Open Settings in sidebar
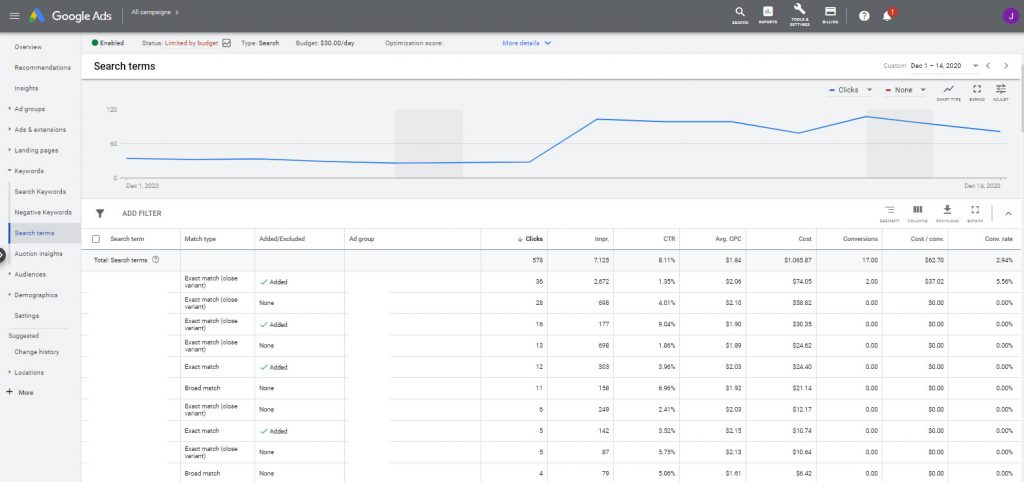 point(27,316)
